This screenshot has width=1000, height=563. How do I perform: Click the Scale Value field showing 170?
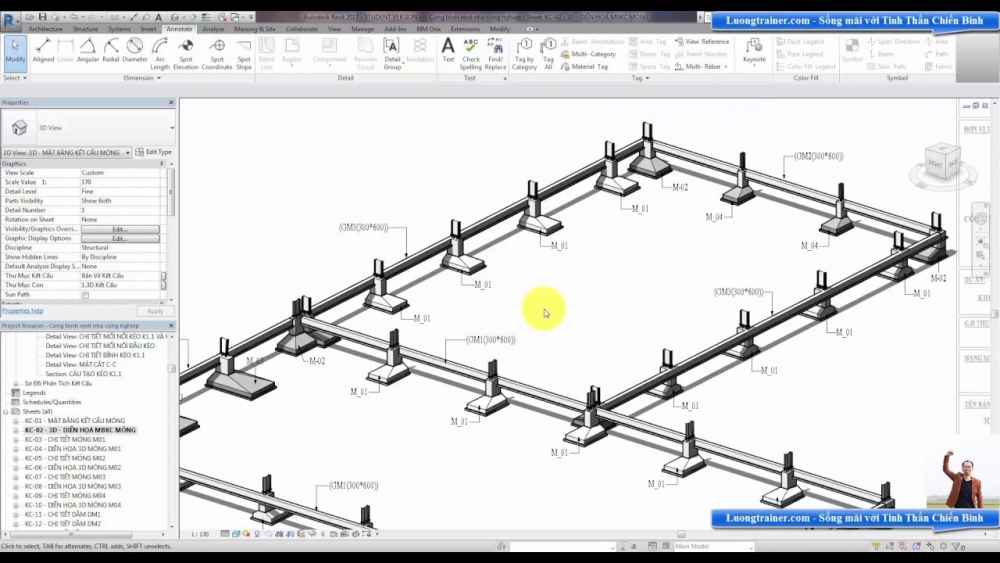tap(121, 182)
